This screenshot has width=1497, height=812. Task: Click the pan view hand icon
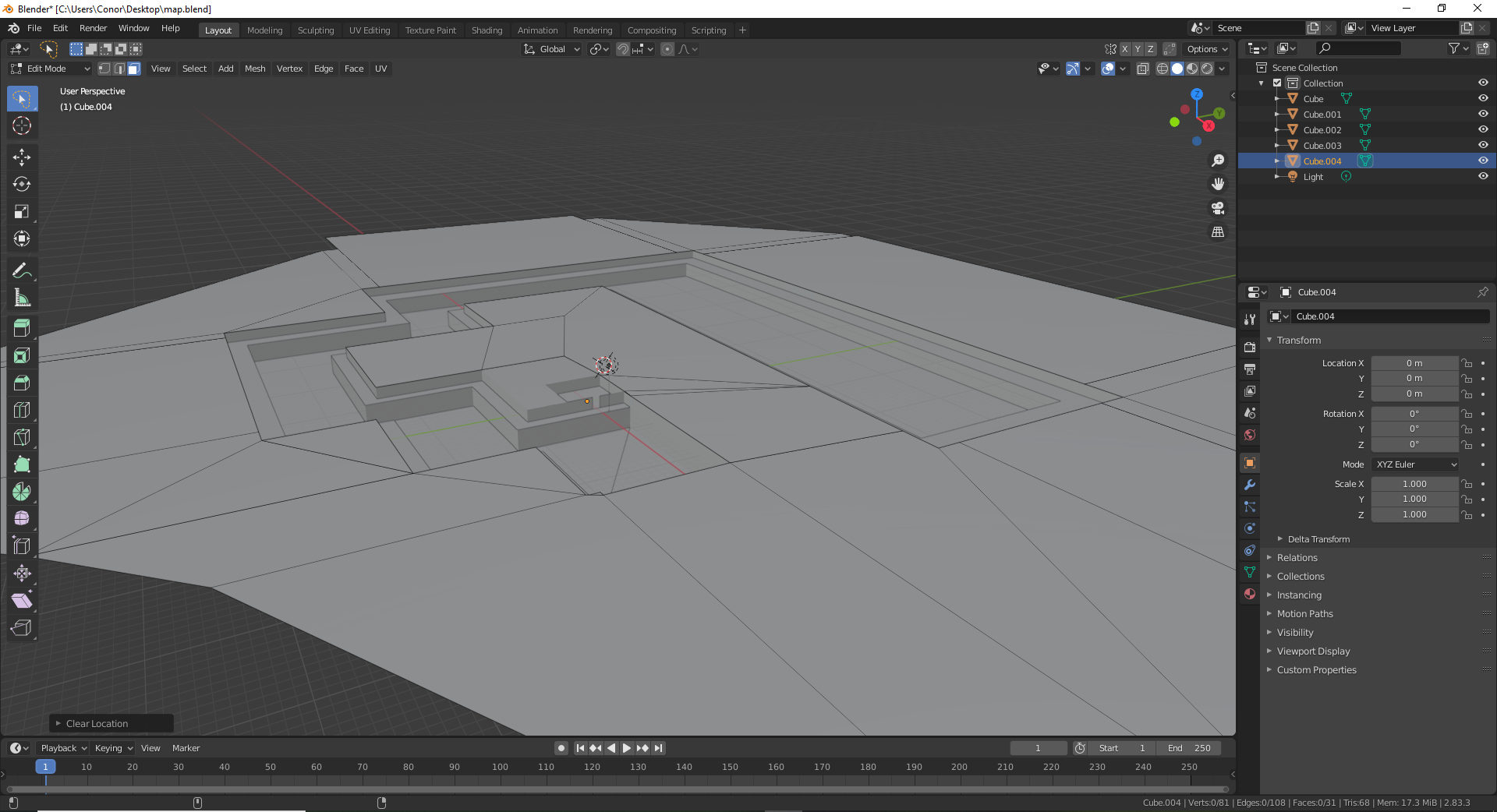tap(1218, 185)
